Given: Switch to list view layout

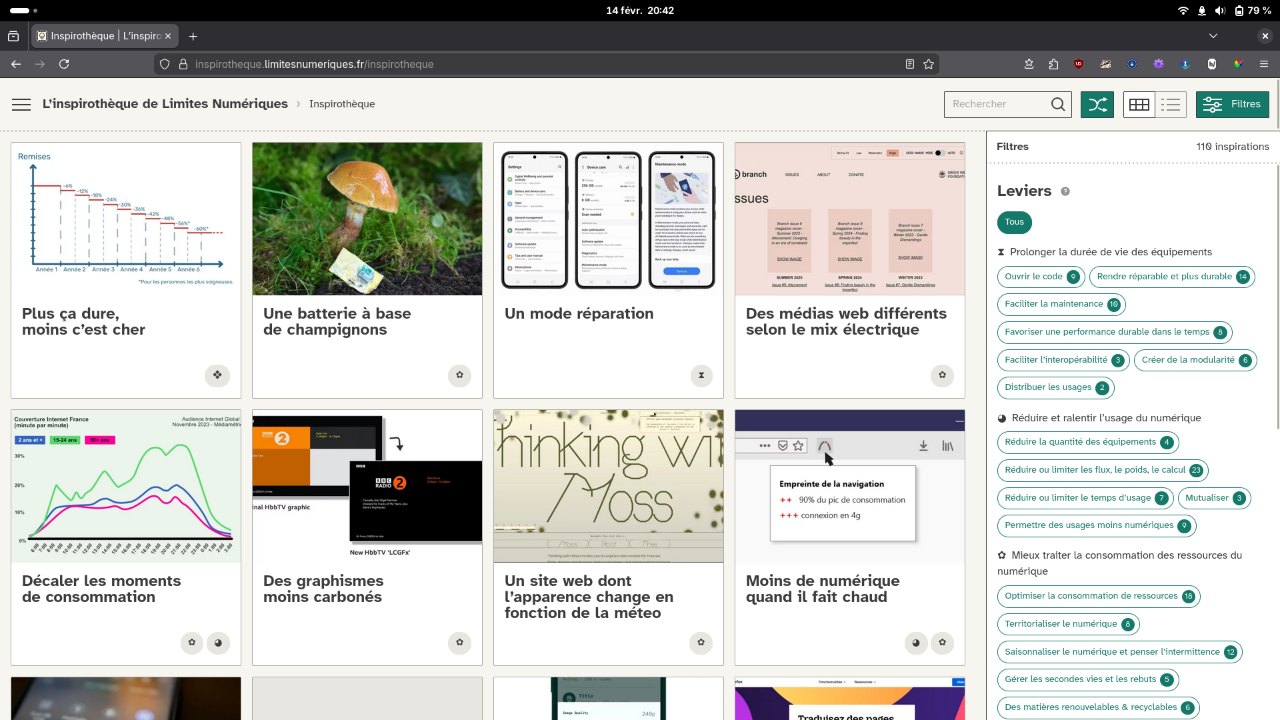Looking at the screenshot, I should pos(1171,104).
